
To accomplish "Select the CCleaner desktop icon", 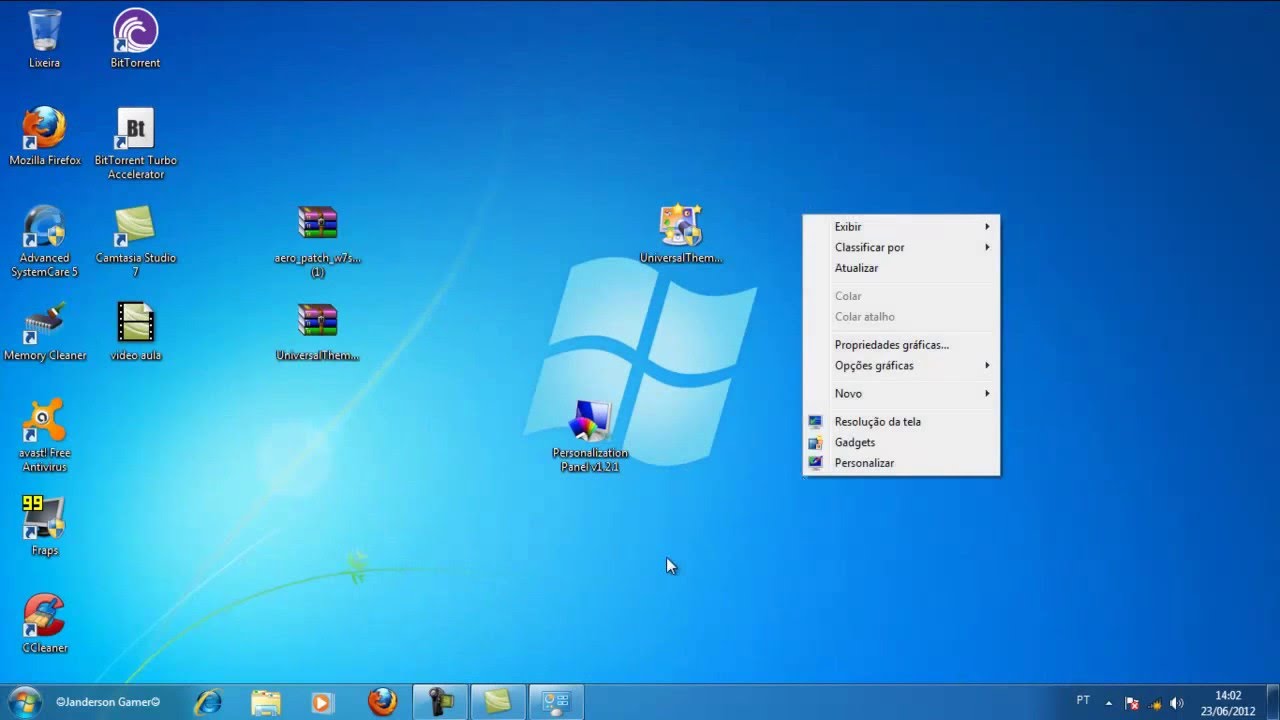I will (x=44, y=624).
